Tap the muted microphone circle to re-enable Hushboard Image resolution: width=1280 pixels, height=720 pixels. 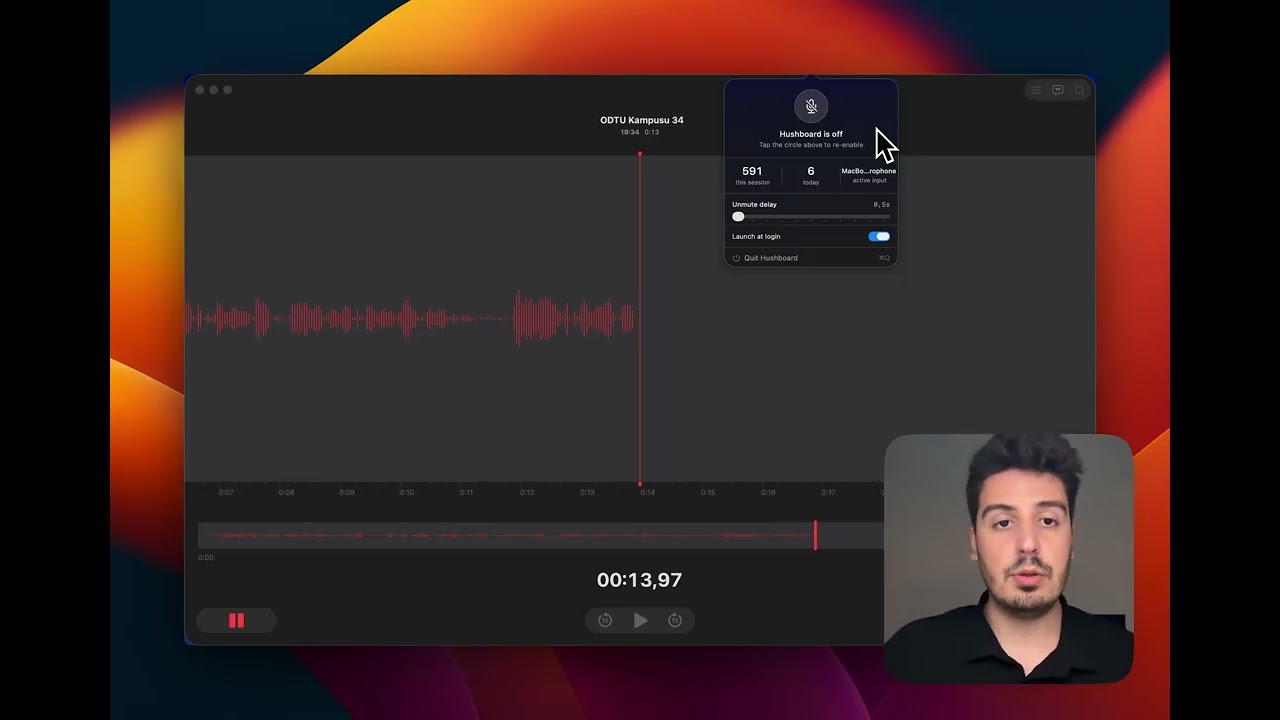tap(811, 106)
